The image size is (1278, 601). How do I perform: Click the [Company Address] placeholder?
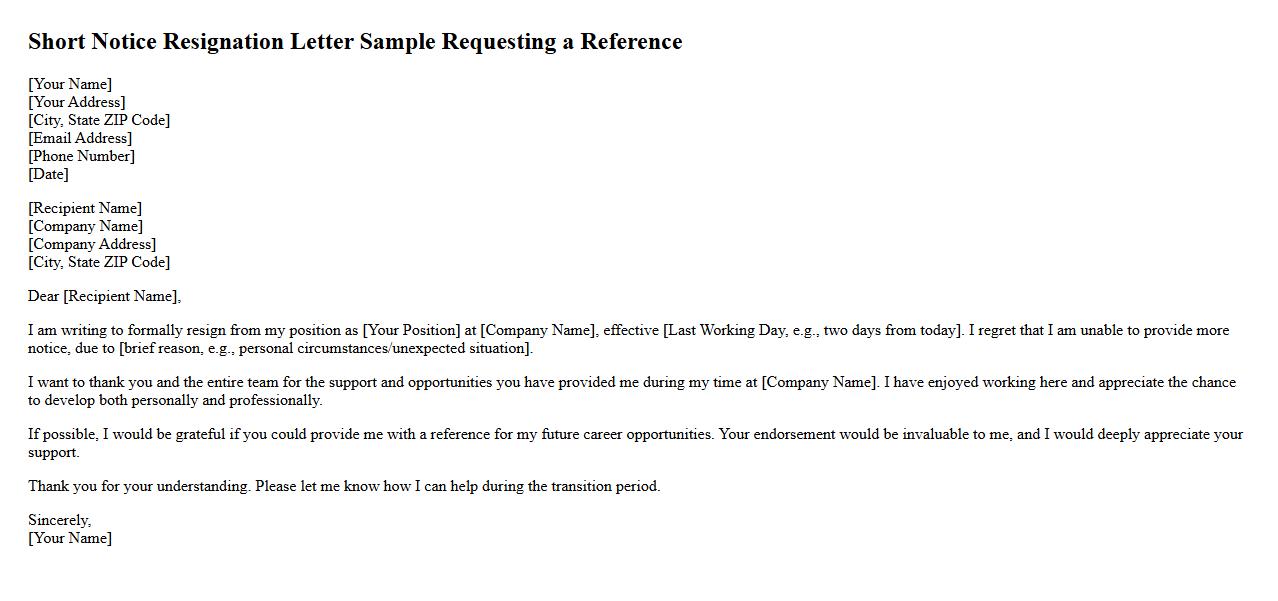click(x=92, y=244)
